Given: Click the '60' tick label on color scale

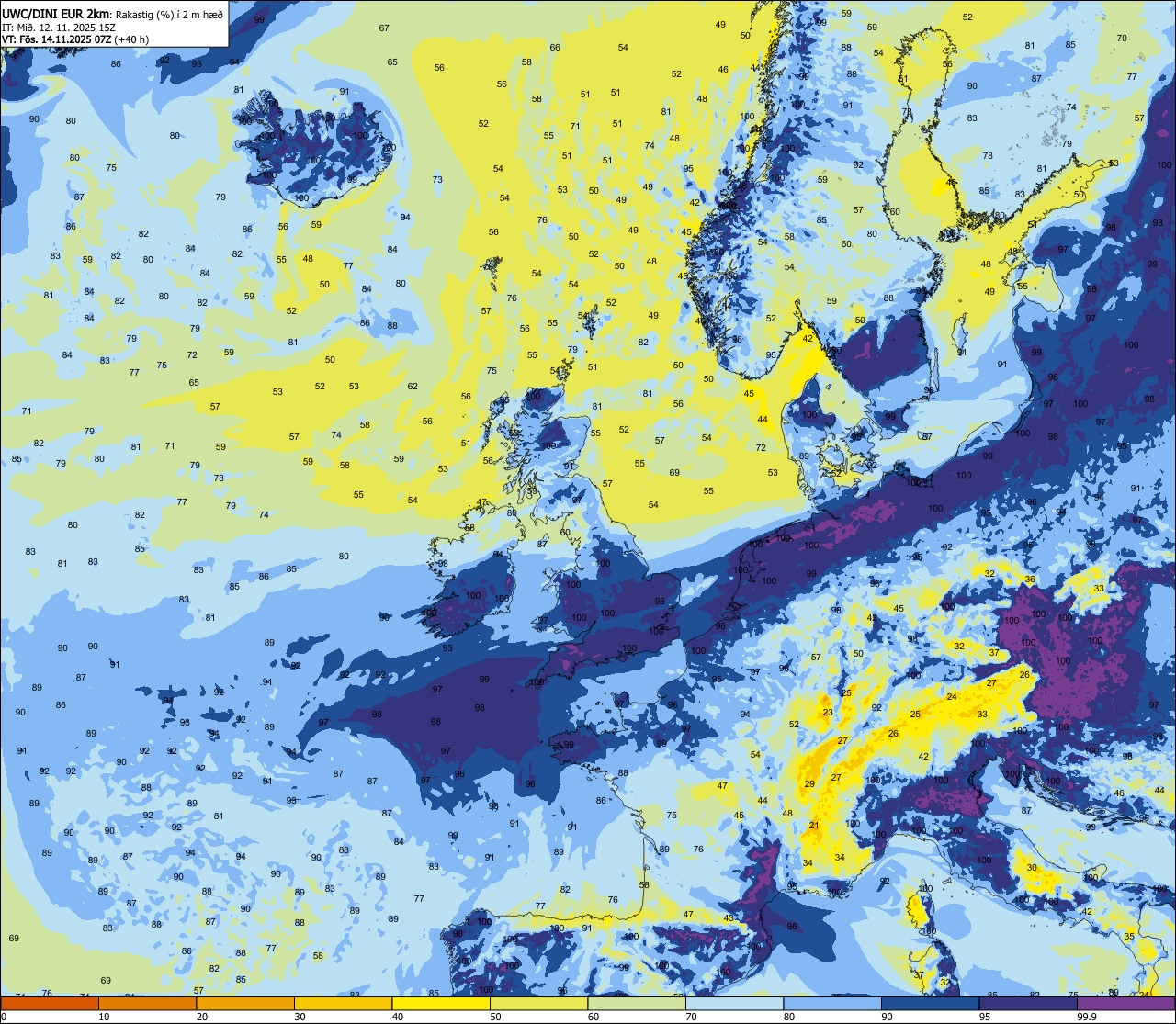Looking at the screenshot, I should 594,1017.
